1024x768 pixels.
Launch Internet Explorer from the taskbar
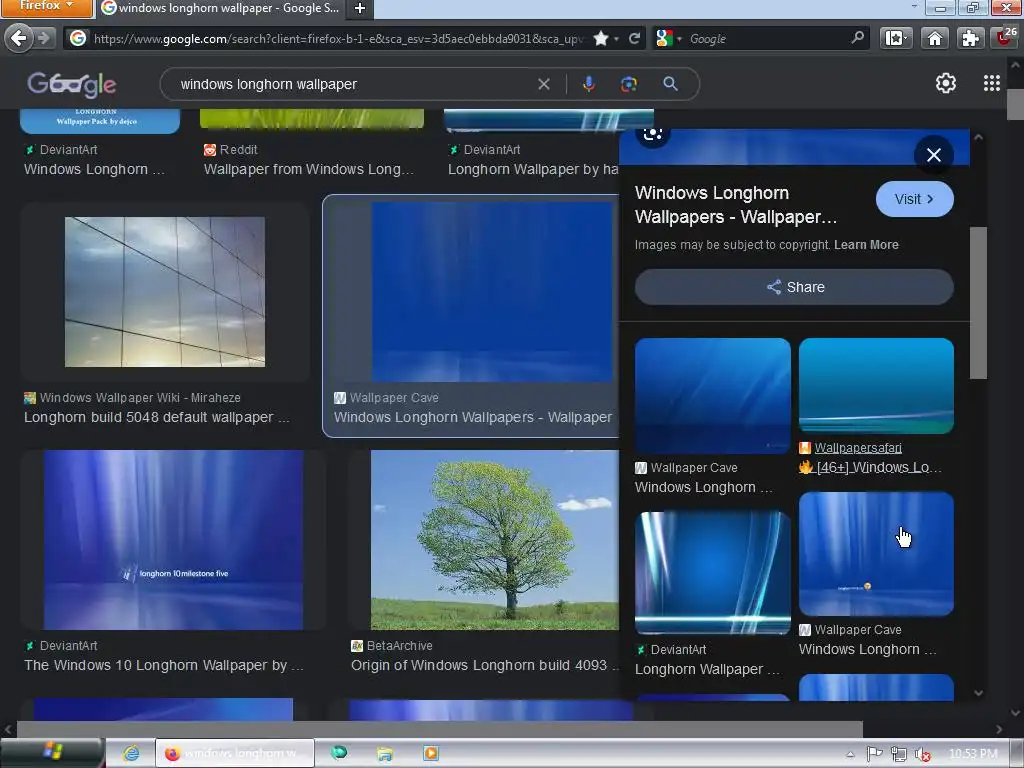pyautogui.click(x=131, y=753)
